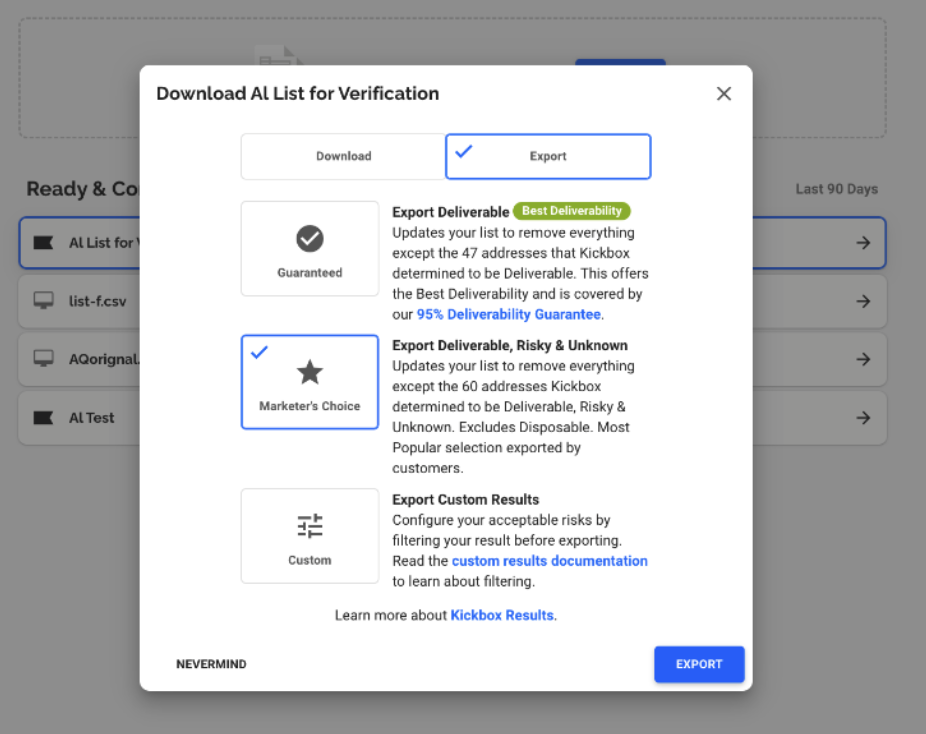Screen dimensions: 926x734
Task: Click the dialog title Download AI List for Verification
Action: (x=298, y=93)
